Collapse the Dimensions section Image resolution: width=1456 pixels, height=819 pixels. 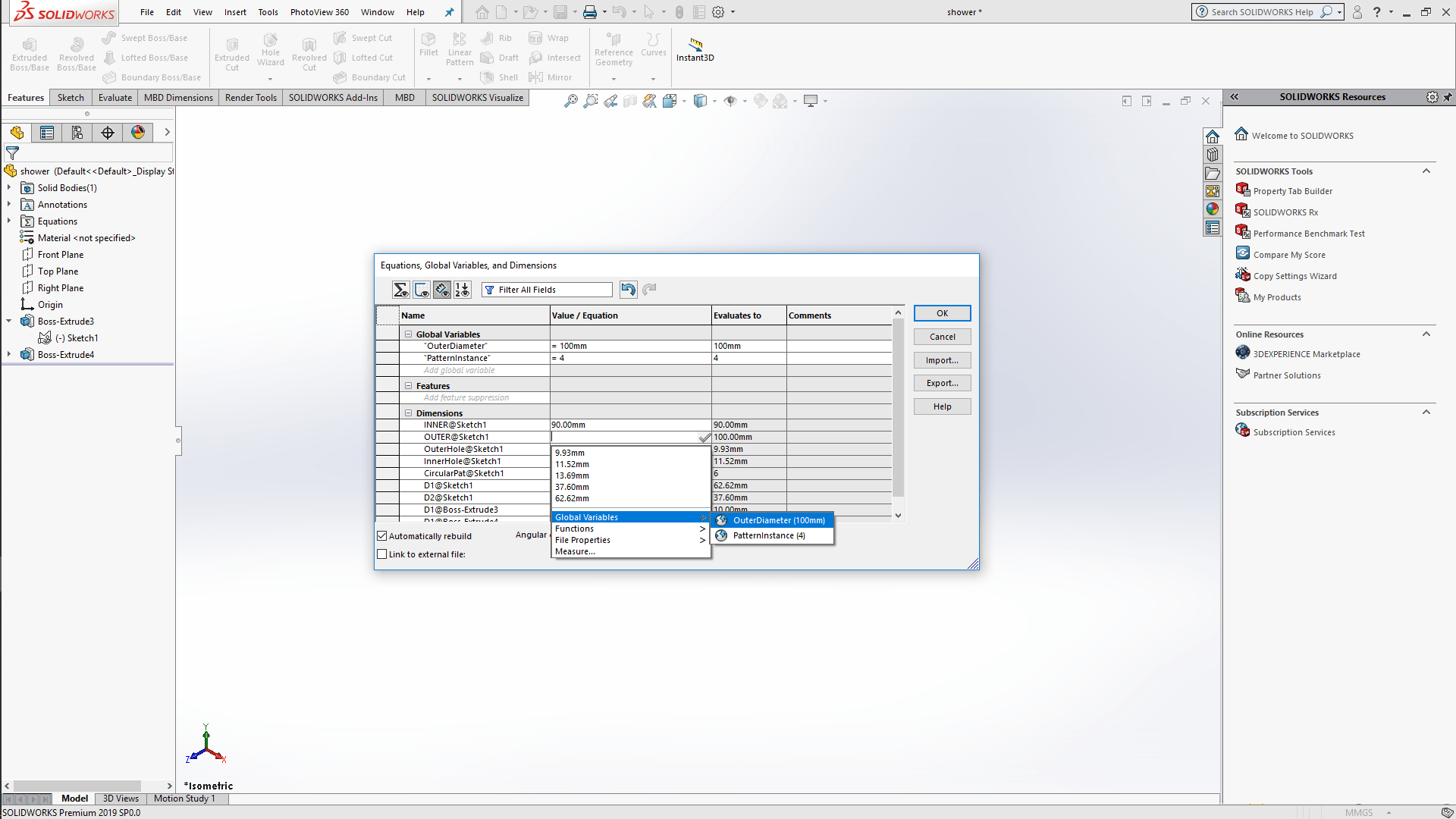click(x=409, y=413)
